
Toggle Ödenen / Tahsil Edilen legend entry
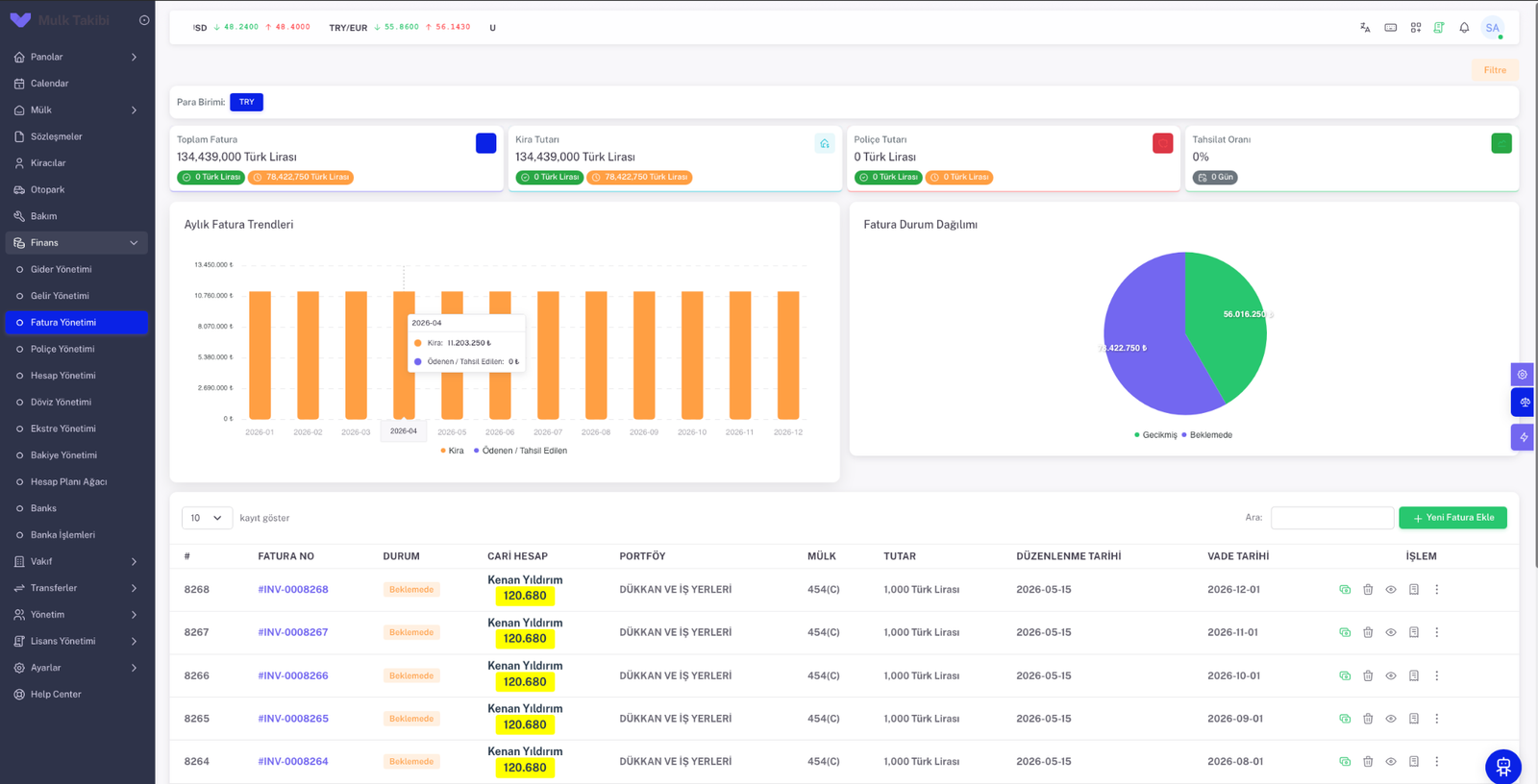coord(520,451)
